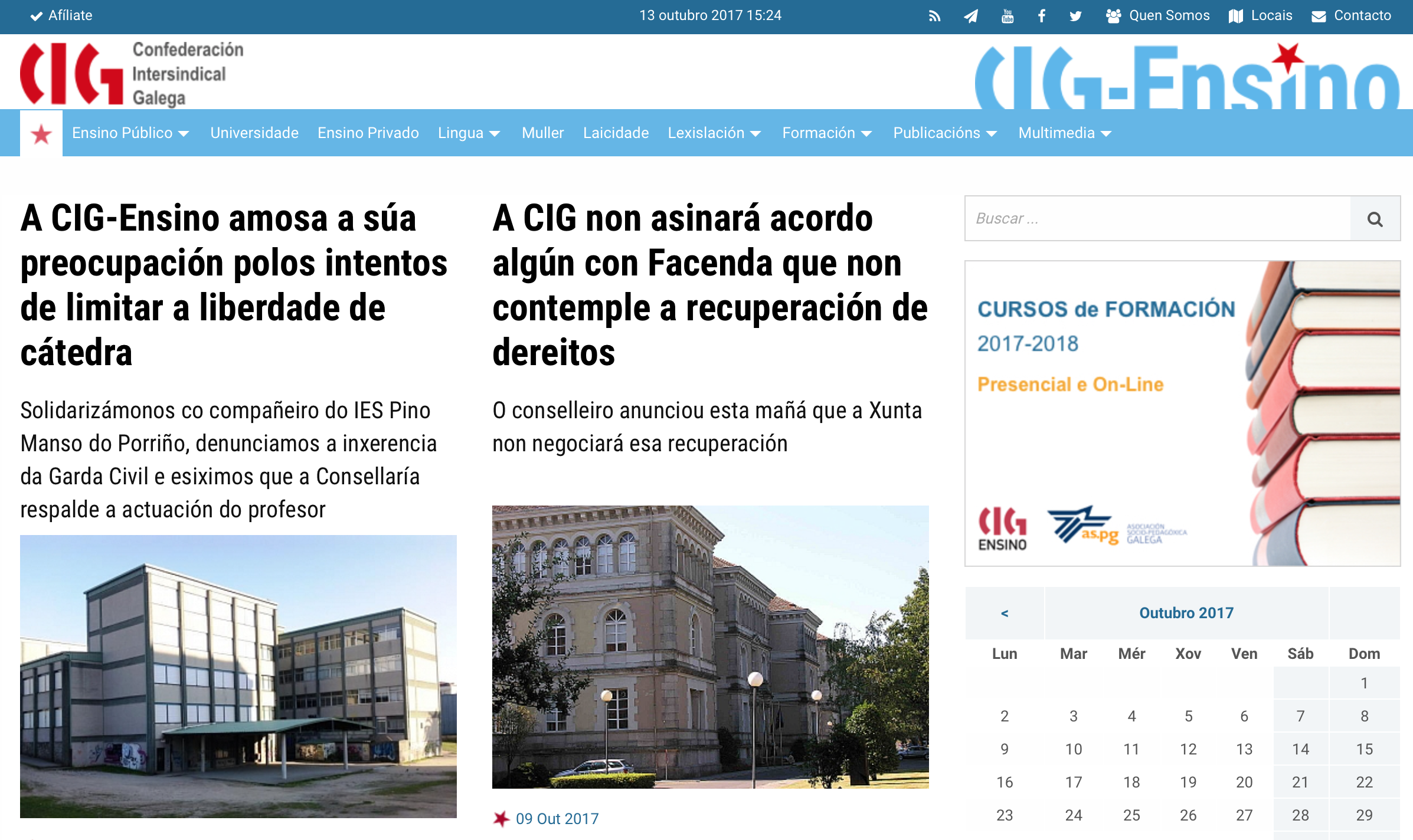This screenshot has height=840, width=1413.
Task: Click the Afíliate checkmark icon
Action: (37, 16)
